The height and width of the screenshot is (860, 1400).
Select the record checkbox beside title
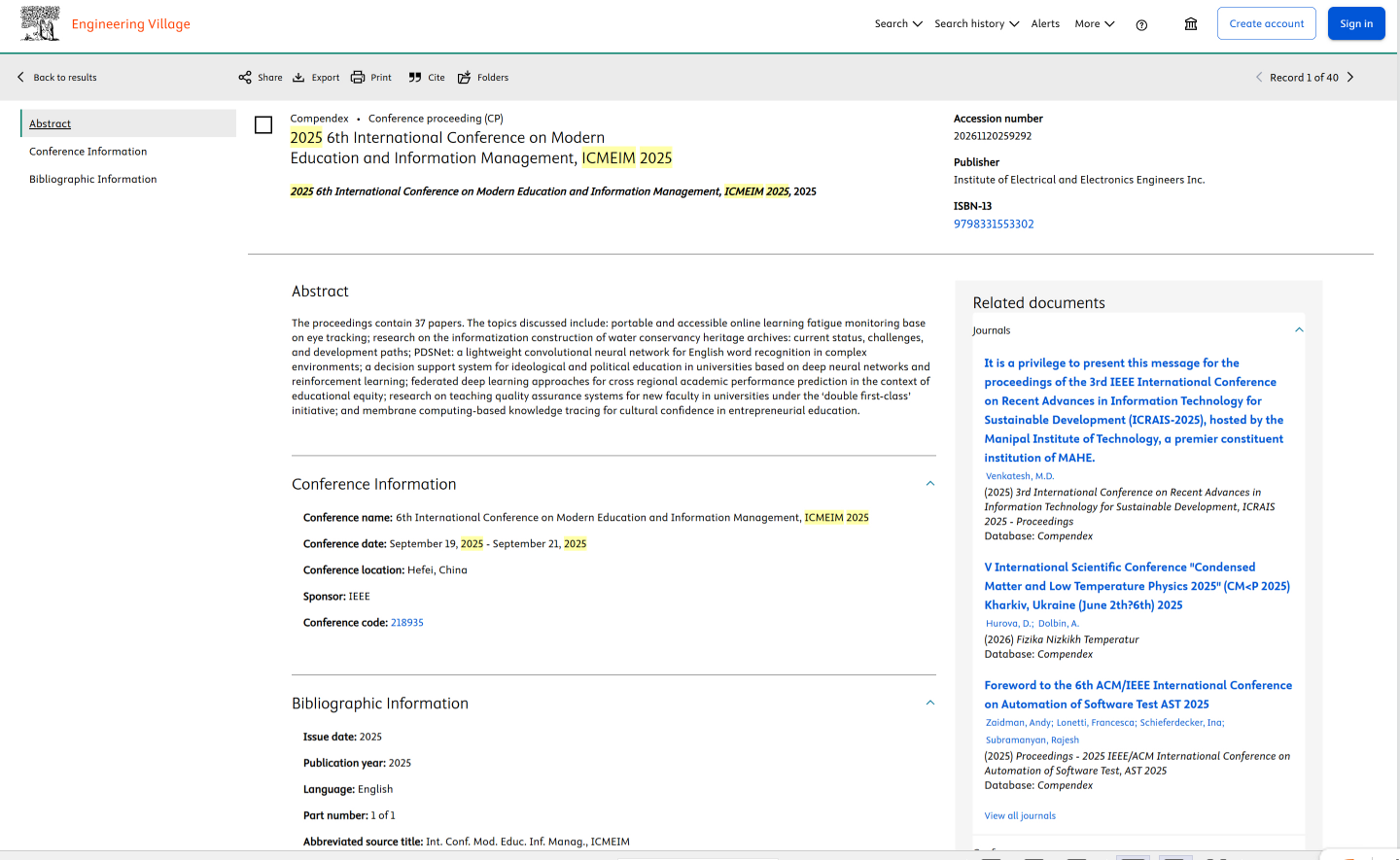tap(263, 125)
